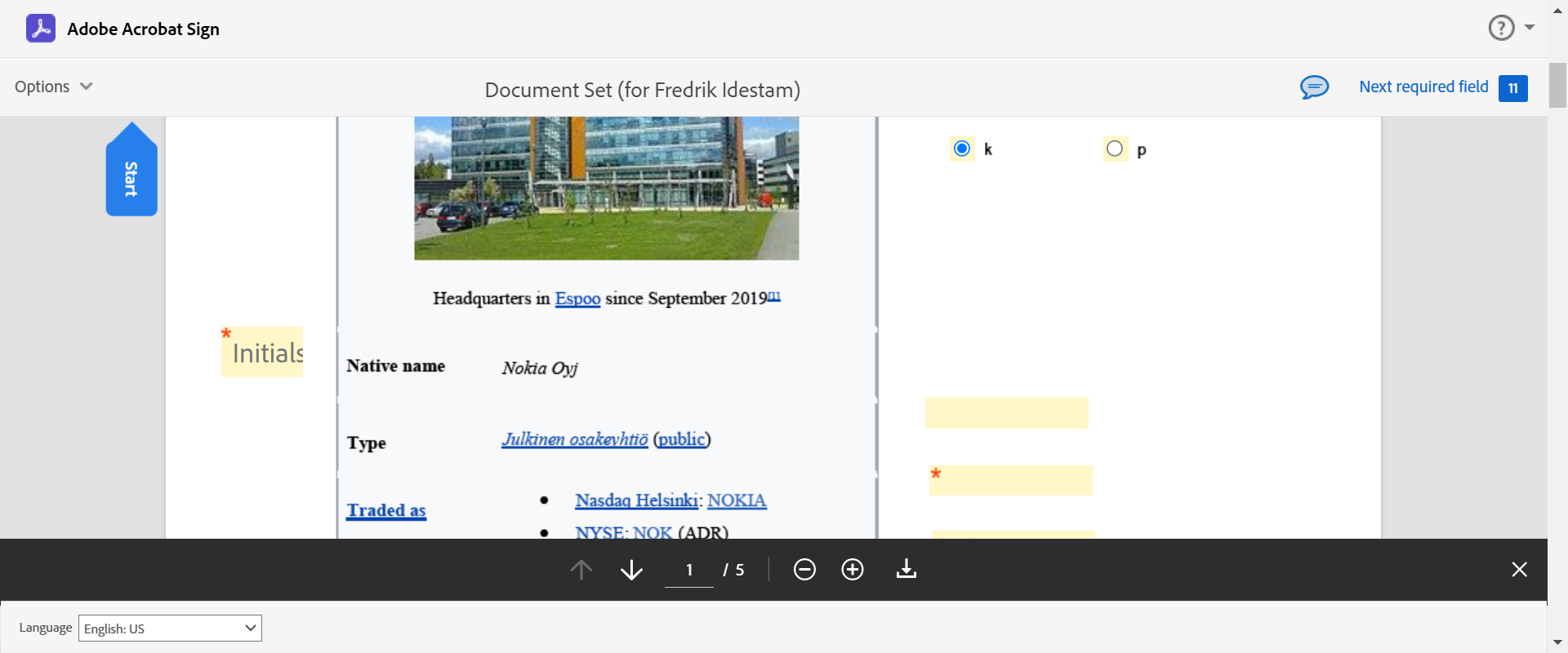The image size is (1568, 653).
Task: Open the Traded as link
Action: pyautogui.click(x=386, y=510)
